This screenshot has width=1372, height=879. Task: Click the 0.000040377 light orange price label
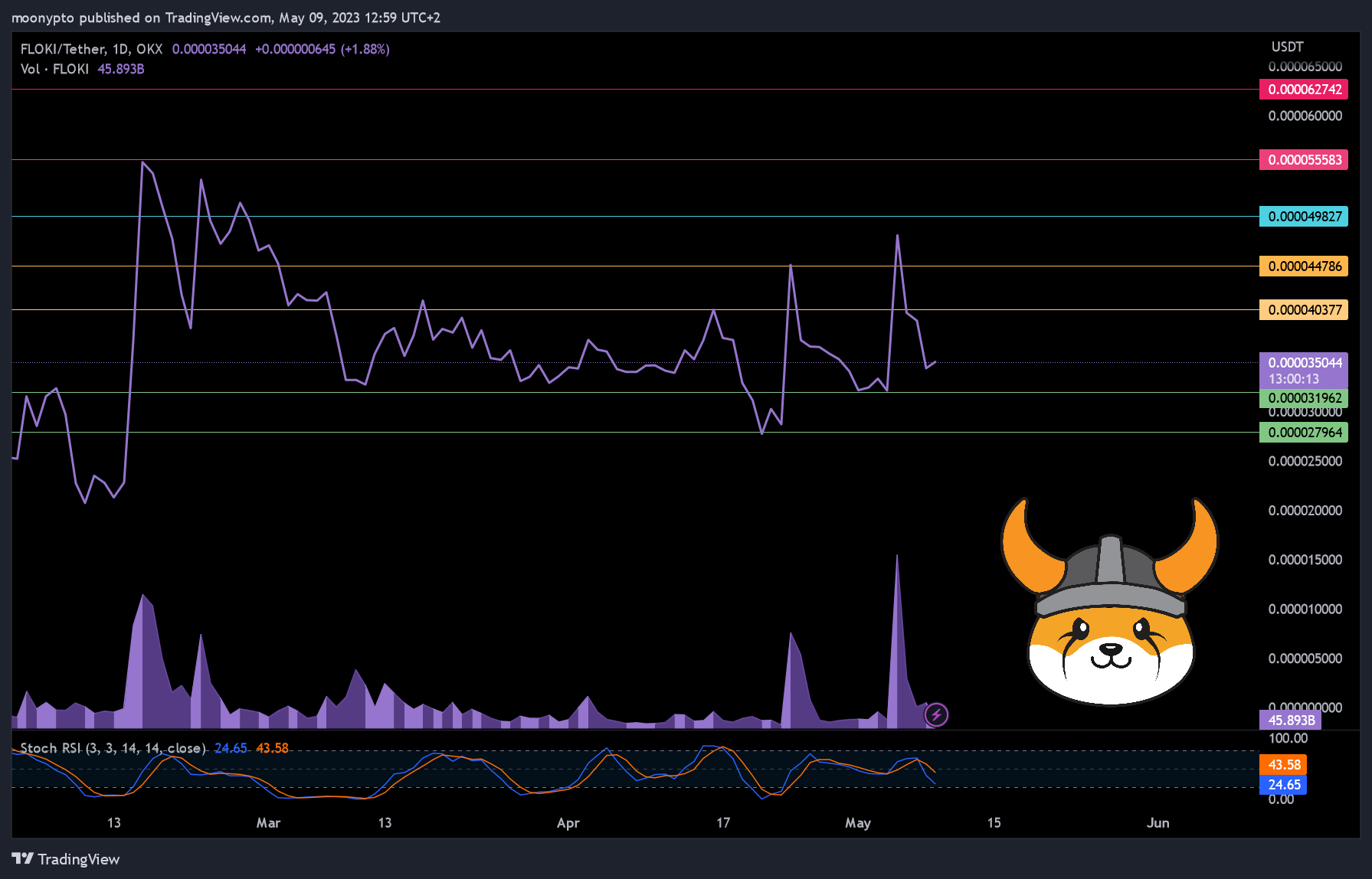click(x=1304, y=310)
